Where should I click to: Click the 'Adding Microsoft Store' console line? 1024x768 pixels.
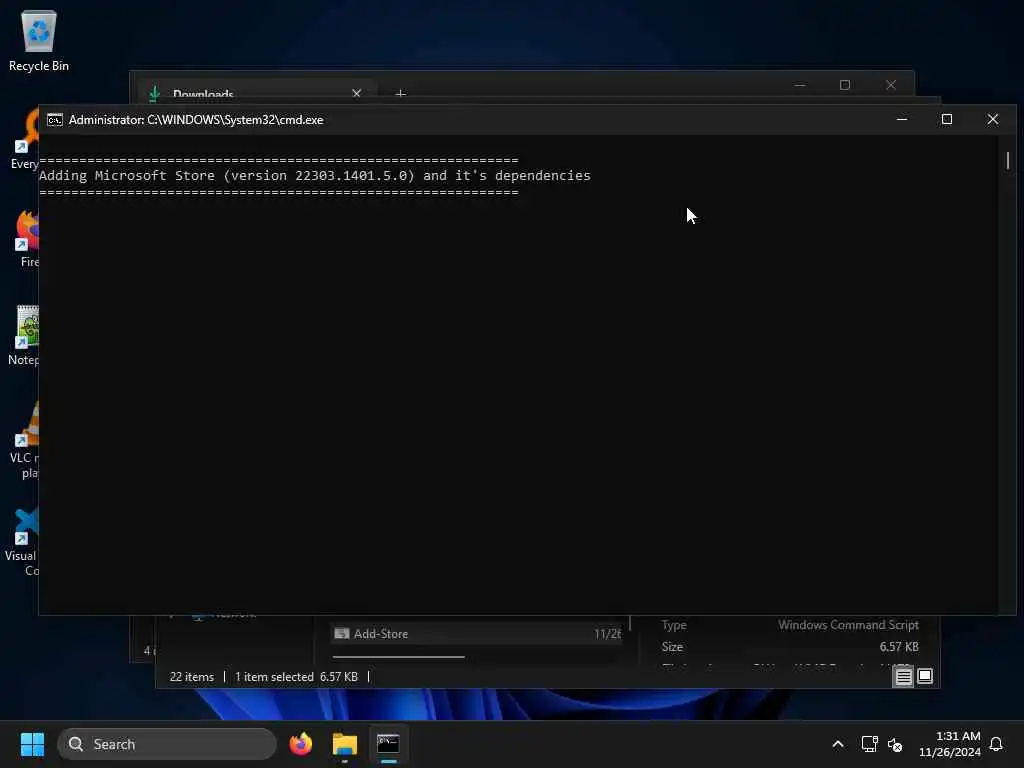coord(315,176)
